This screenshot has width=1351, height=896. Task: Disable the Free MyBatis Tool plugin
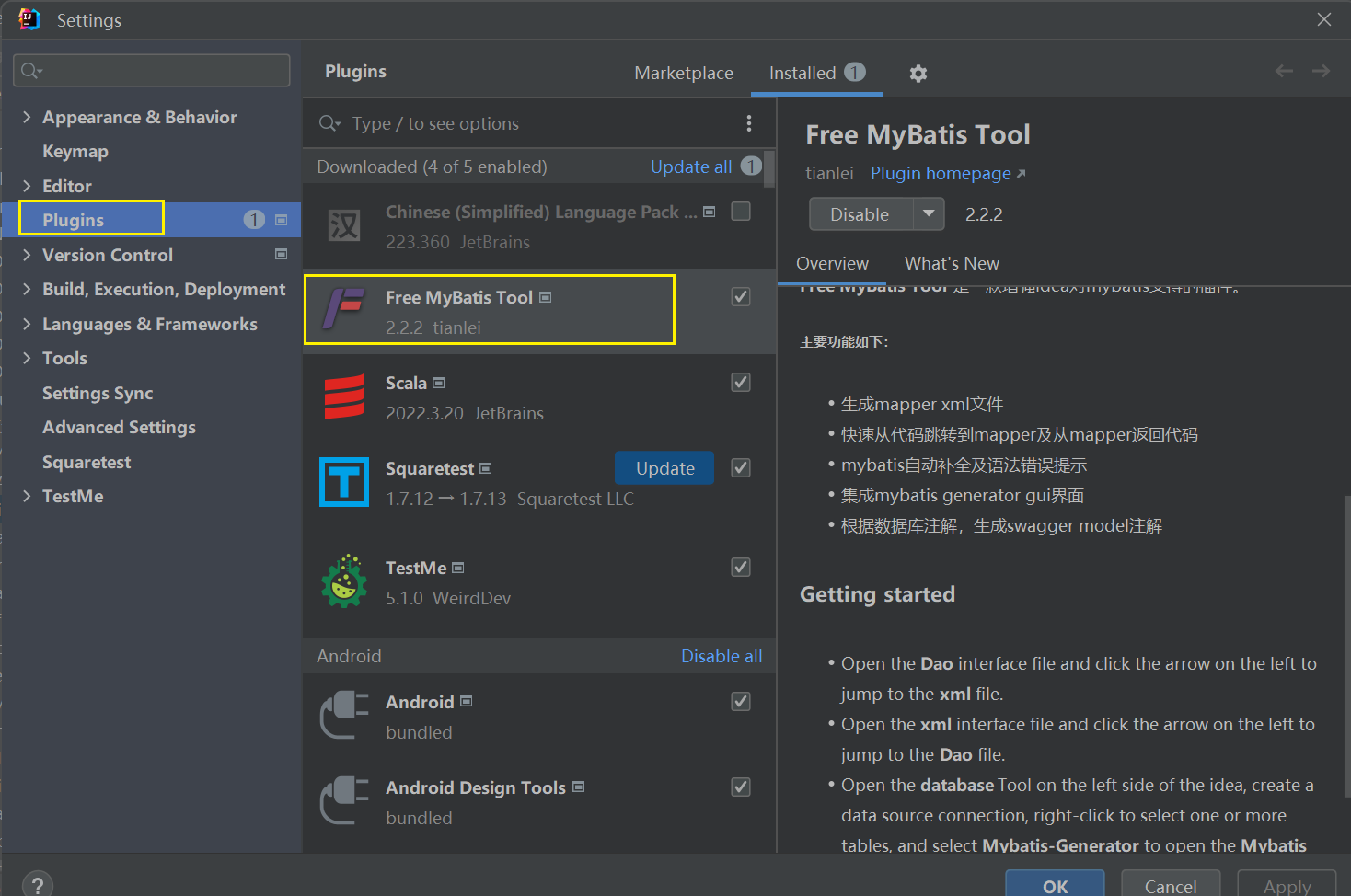[860, 214]
